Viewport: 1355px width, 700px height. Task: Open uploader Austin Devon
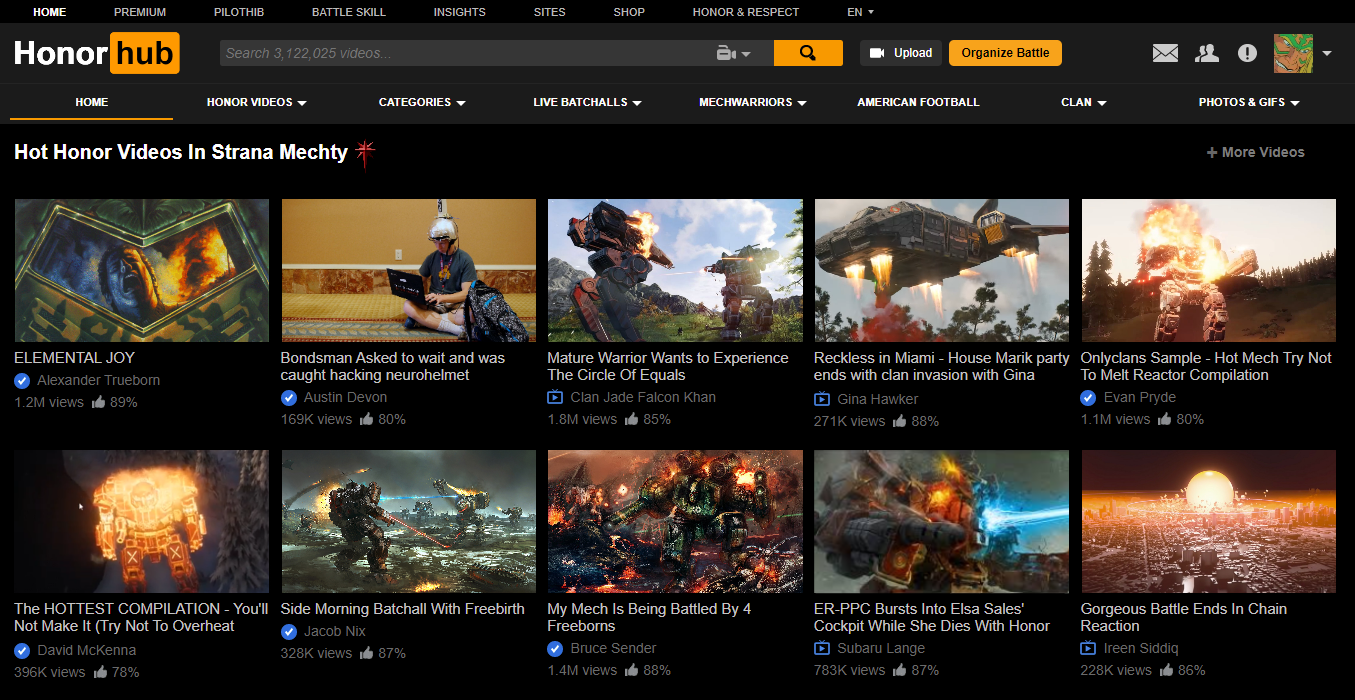tap(345, 397)
